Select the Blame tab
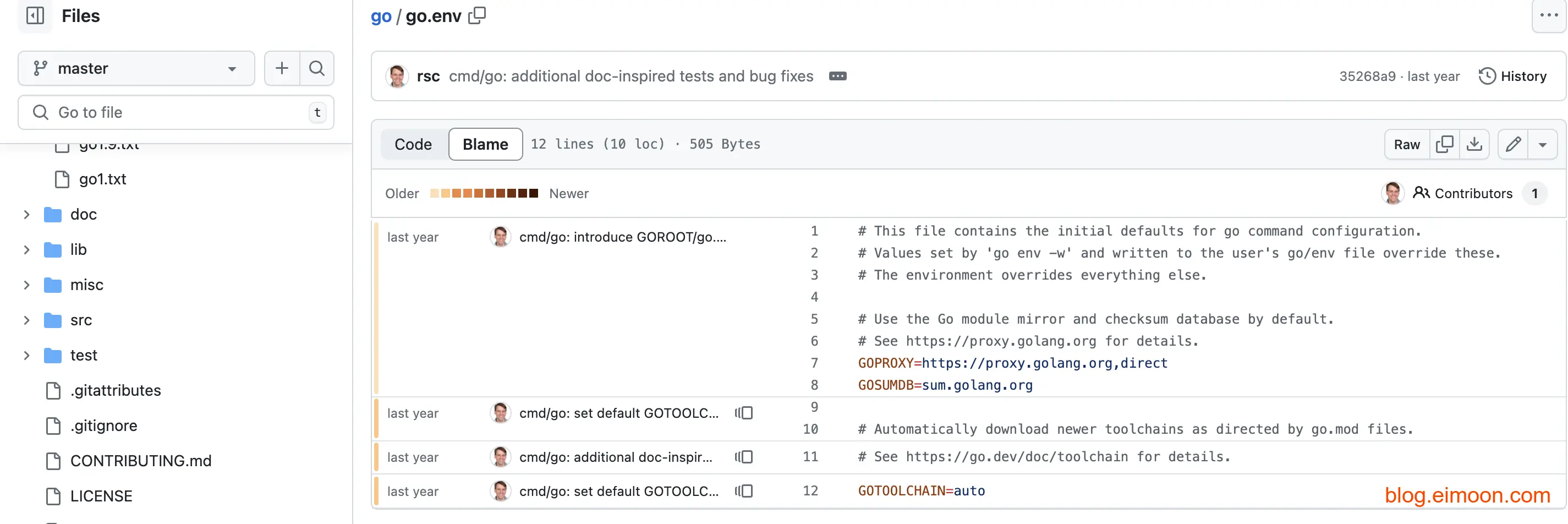The height and width of the screenshot is (524, 1568). (x=485, y=144)
